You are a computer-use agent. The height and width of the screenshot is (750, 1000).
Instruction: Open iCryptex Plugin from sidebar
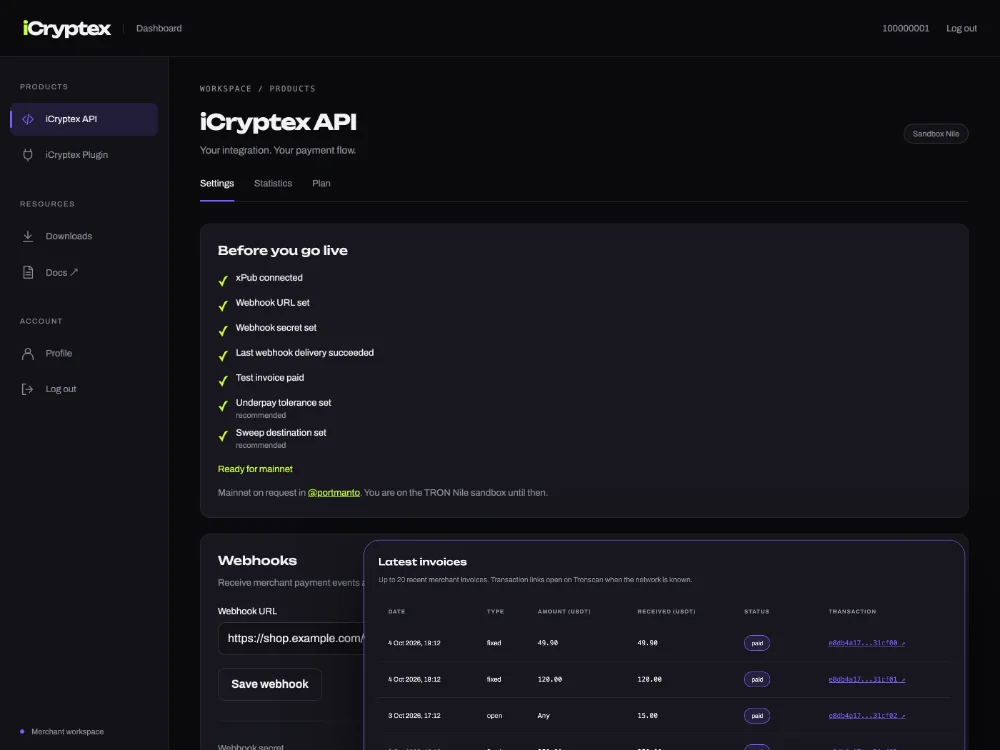click(x=84, y=155)
